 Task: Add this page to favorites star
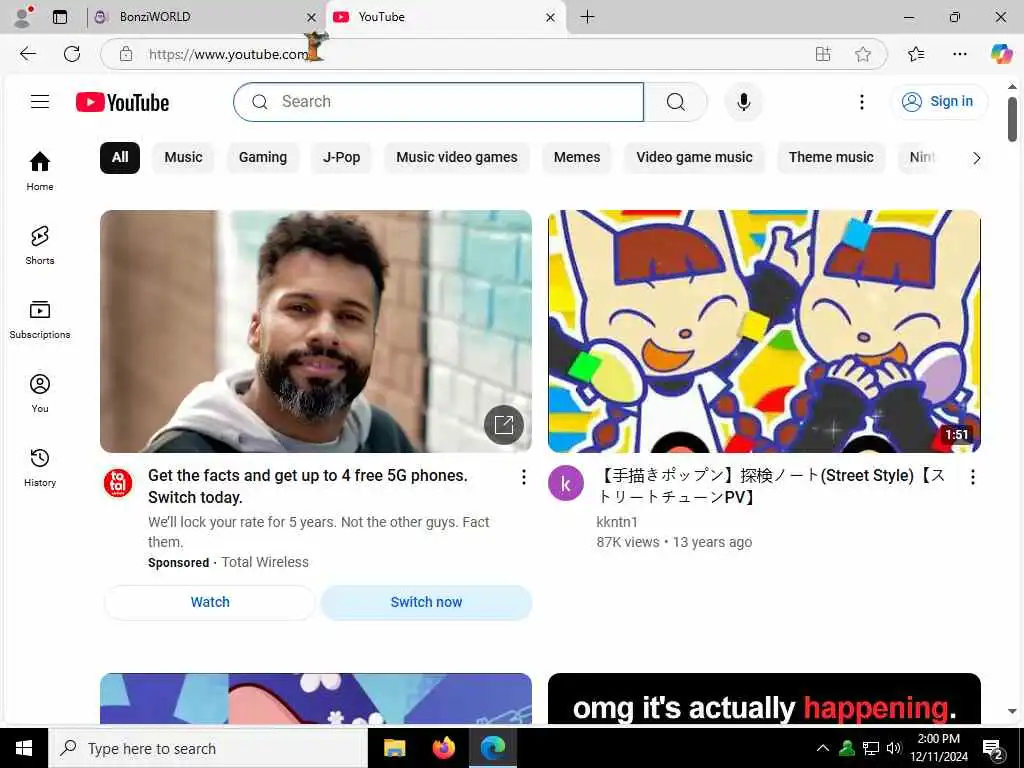point(863,54)
